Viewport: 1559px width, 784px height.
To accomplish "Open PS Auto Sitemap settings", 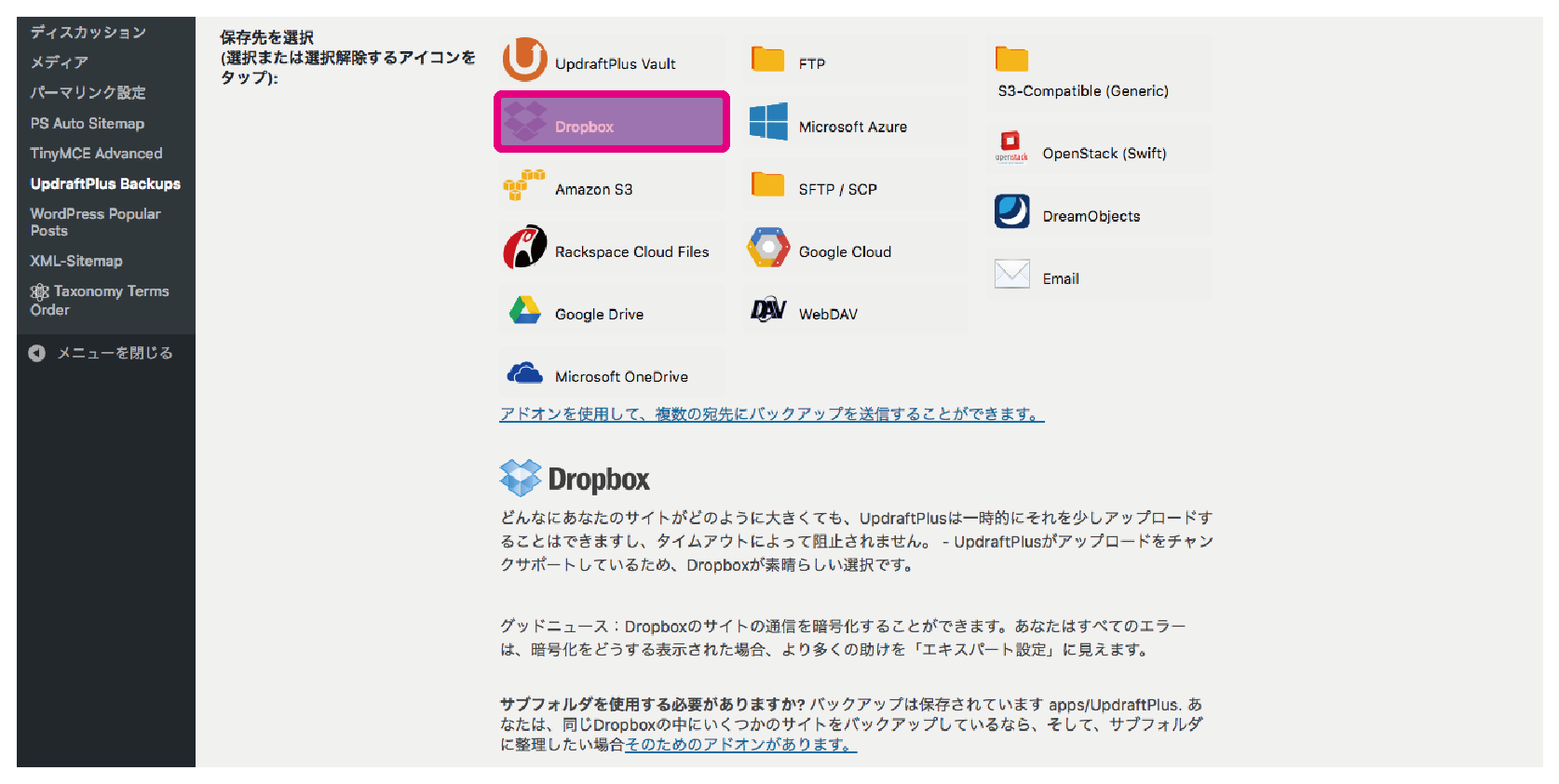I will pos(88,123).
